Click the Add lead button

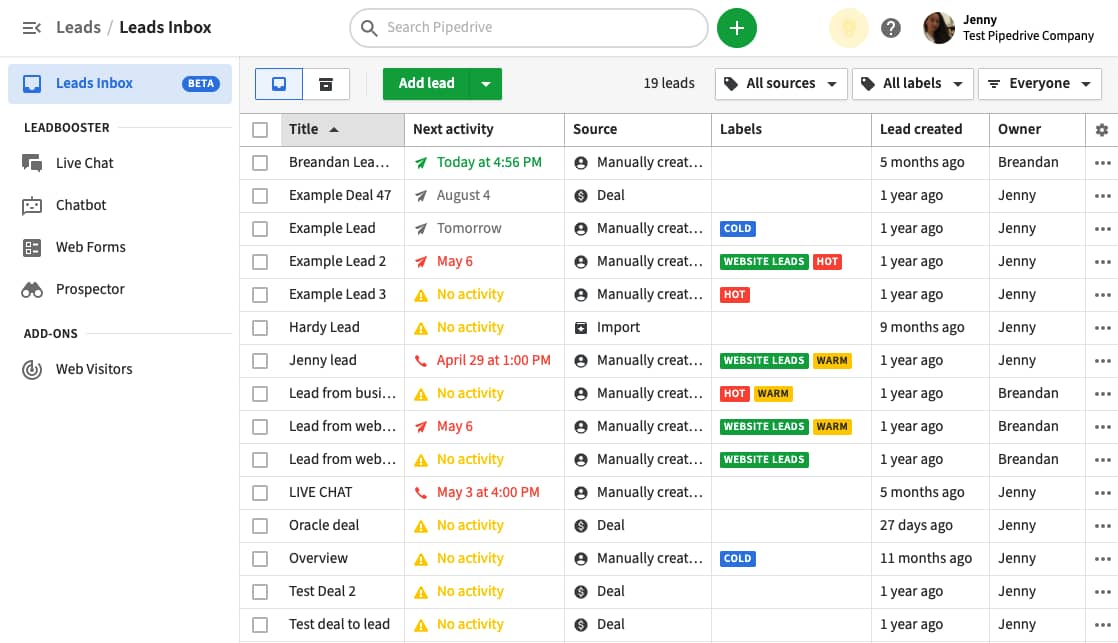point(426,84)
